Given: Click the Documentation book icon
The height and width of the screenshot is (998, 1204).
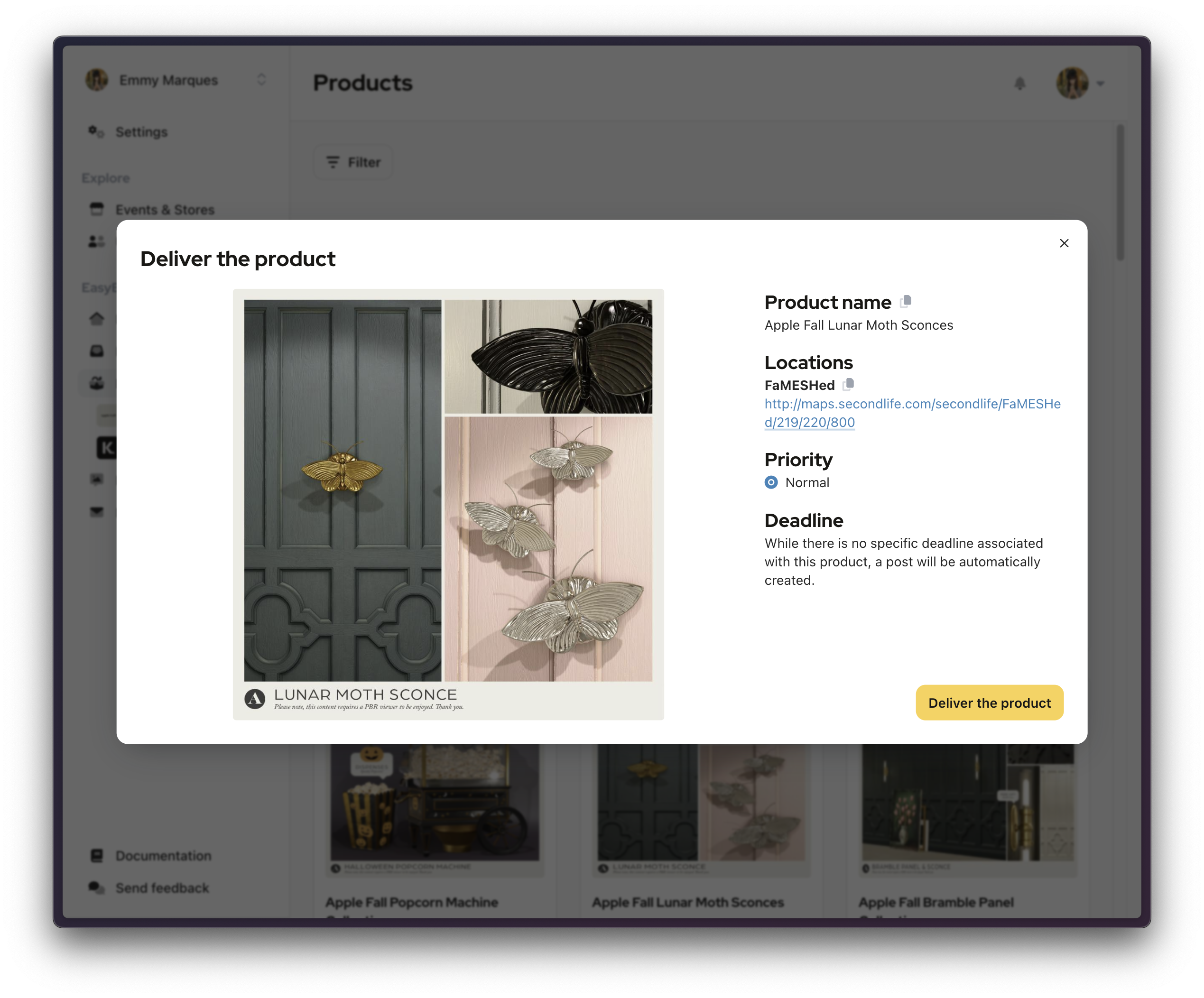Looking at the screenshot, I should 97,855.
